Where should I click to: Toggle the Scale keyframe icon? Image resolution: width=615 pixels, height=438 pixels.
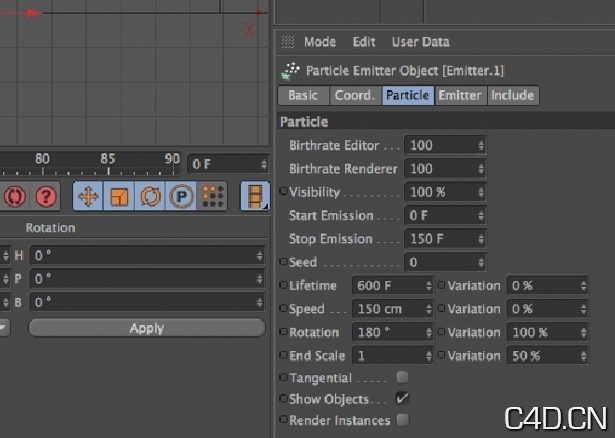[119, 196]
